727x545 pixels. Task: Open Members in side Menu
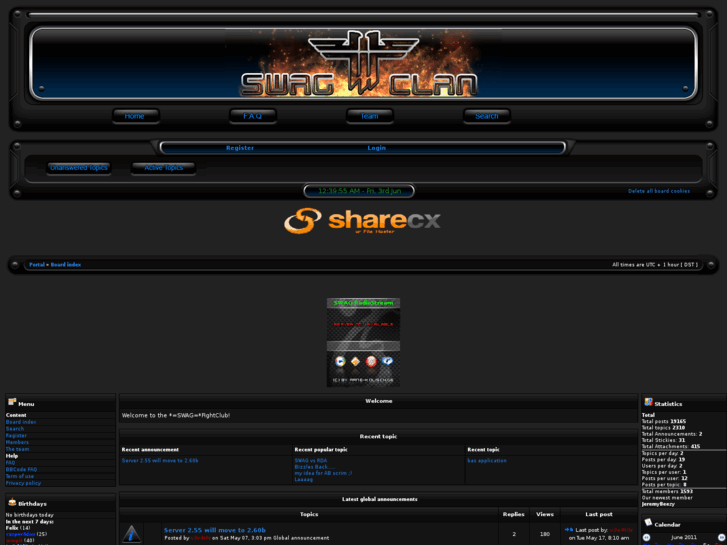(17, 442)
